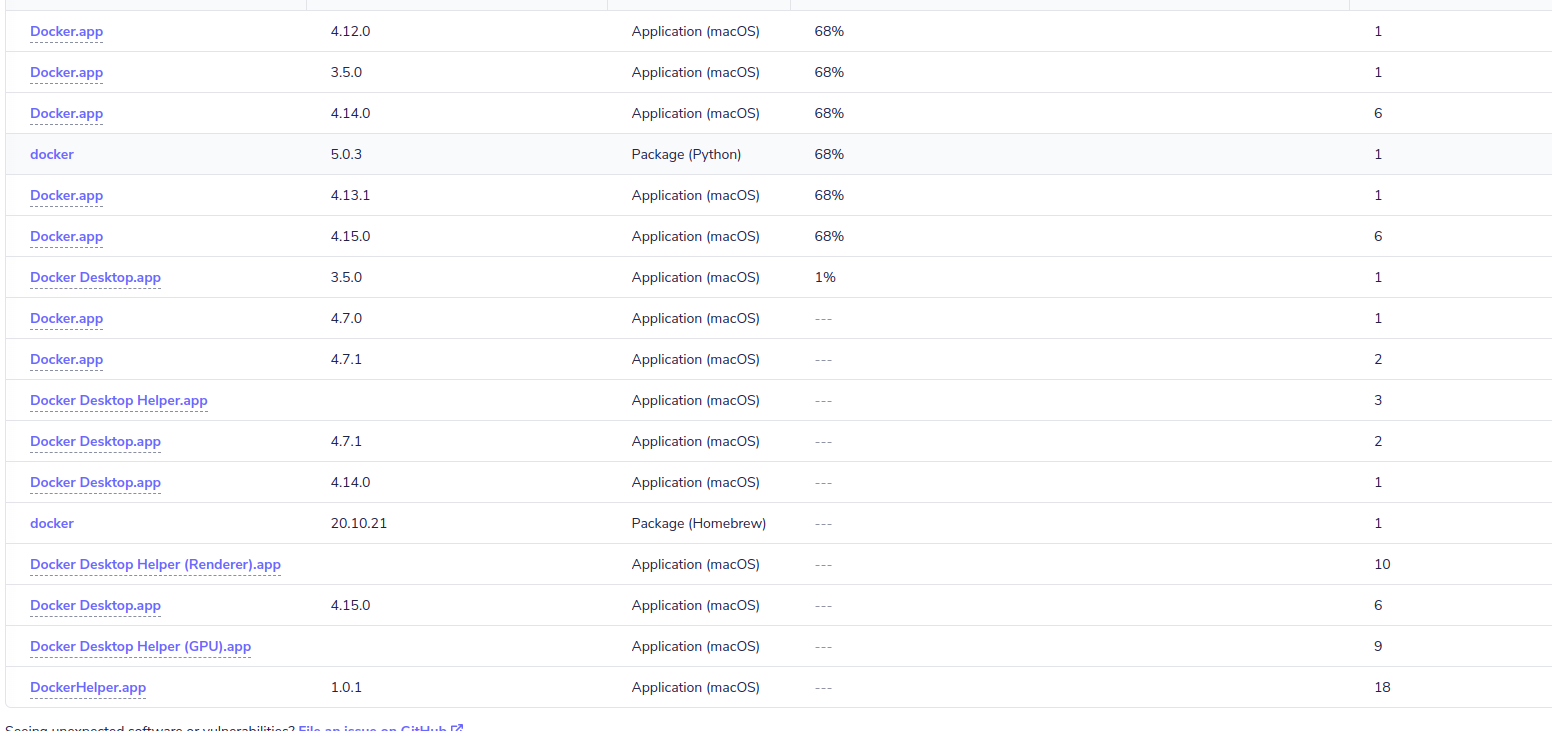The height and width of the screenshot is (731, 1552).
Task: Open Docker Desktop.app version 3.5.0 details
Action: click(x=95, y=277)
